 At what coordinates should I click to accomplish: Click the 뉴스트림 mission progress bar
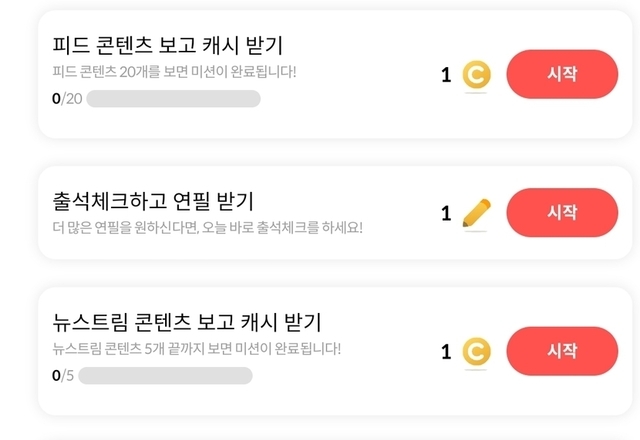pyautogui.click(x=165, y=376)
